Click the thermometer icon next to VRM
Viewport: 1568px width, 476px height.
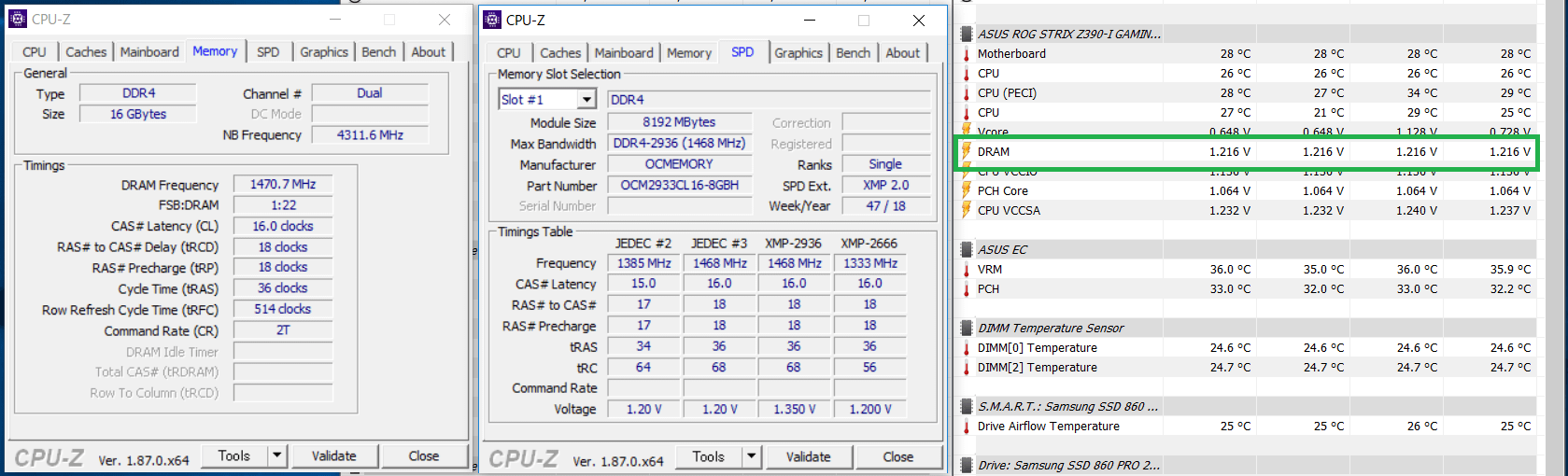click(967, 270)
